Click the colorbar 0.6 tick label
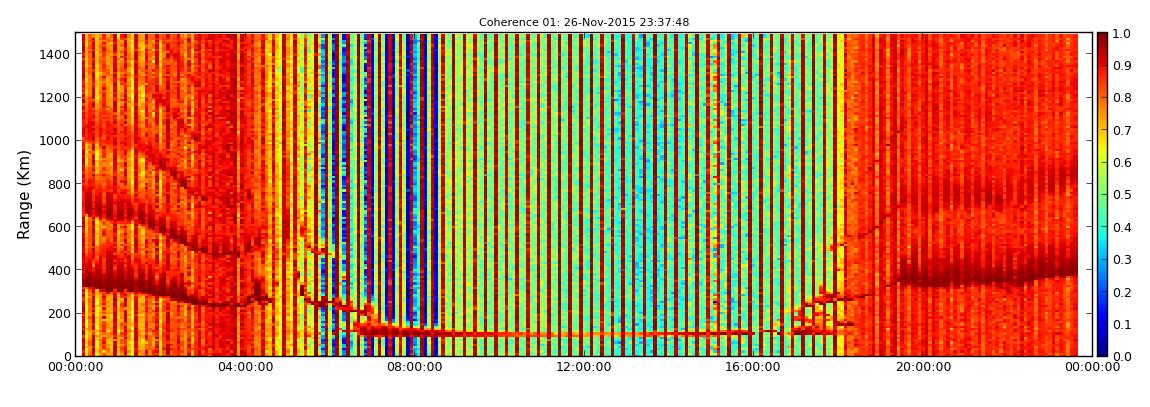The height and width of the screenshot is (407, 1150). tap(1121, 163)
